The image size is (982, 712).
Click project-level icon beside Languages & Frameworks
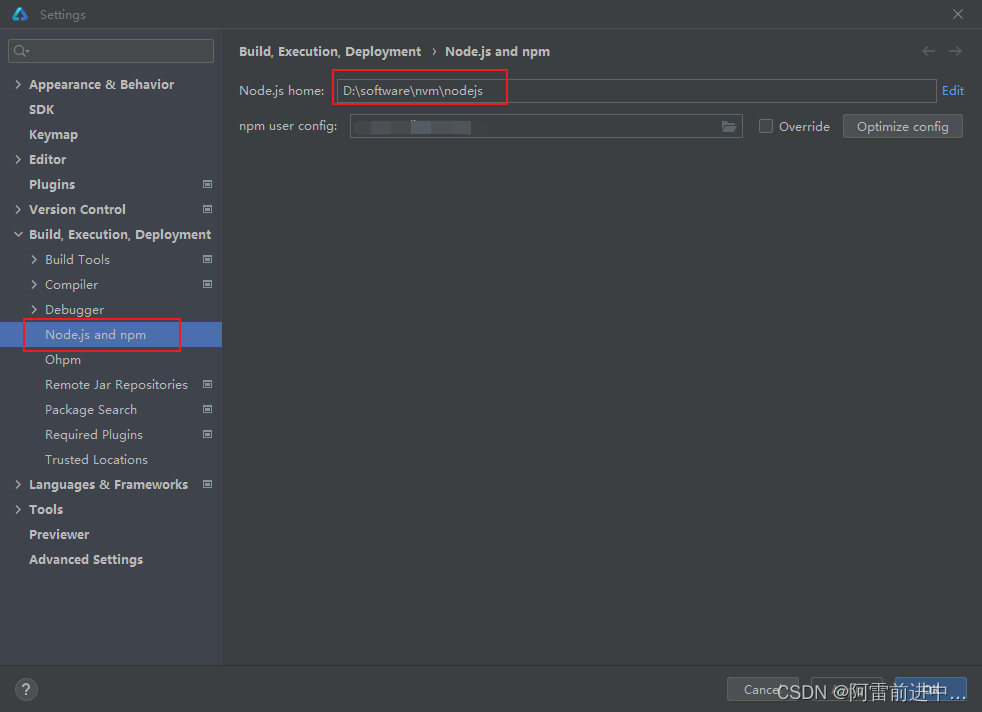point(207,485)
